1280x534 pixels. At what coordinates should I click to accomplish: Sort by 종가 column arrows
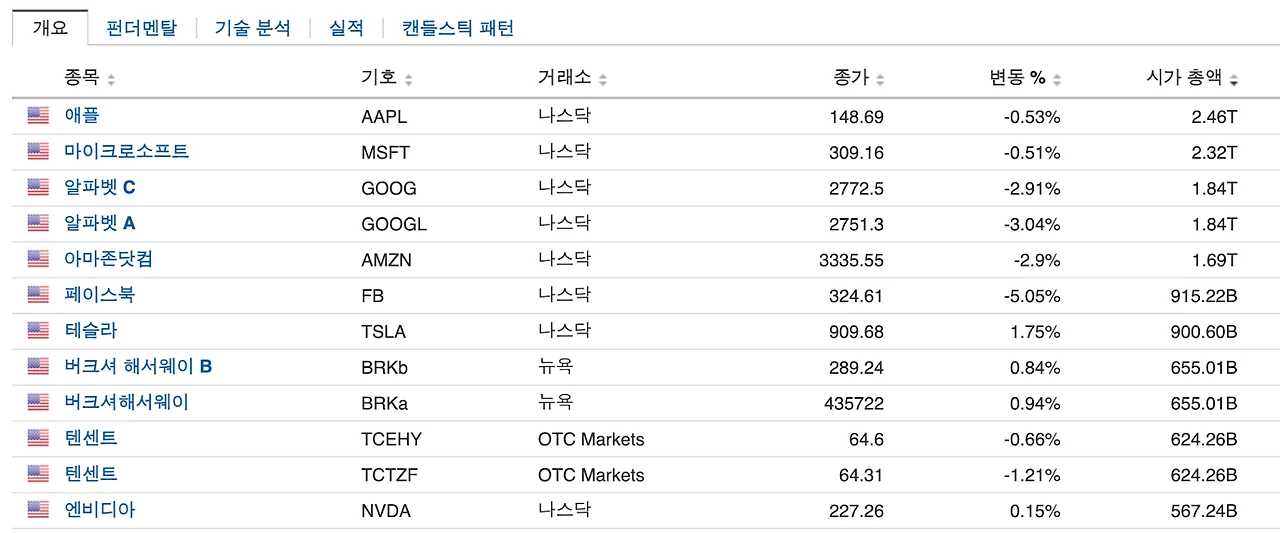880,79
